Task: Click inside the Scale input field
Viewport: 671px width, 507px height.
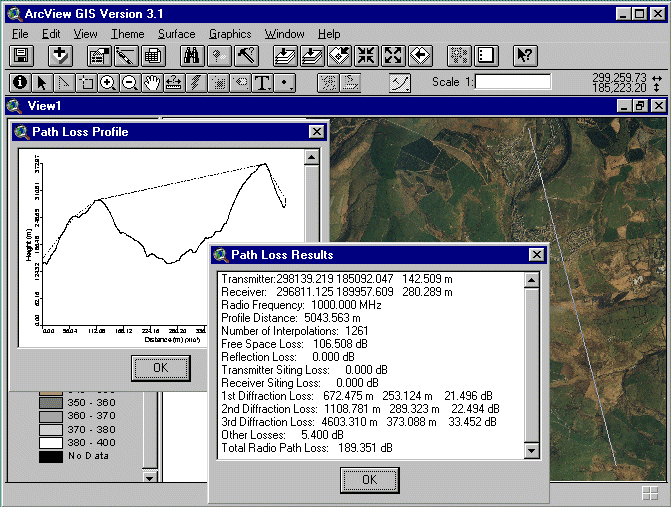Action: point(513,82)
